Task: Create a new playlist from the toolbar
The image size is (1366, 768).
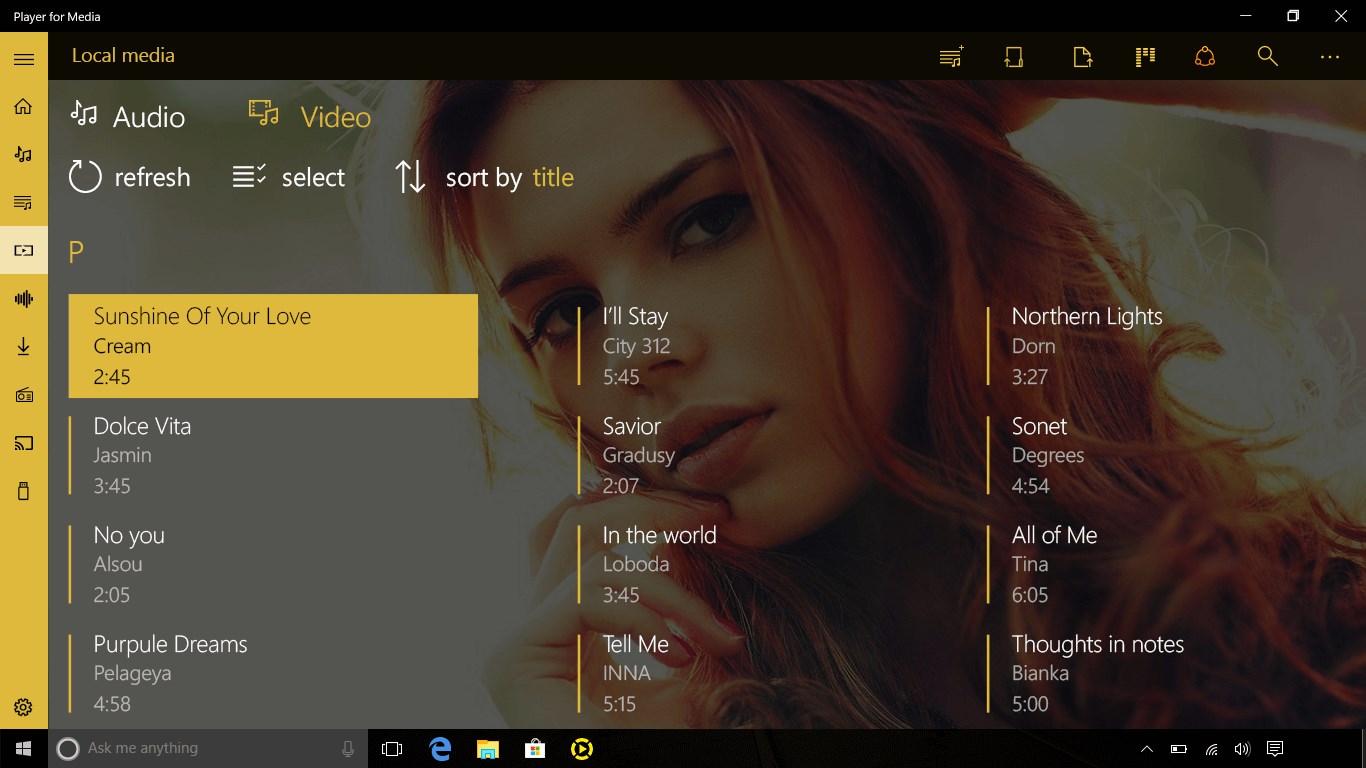Action: coord(950,57)
